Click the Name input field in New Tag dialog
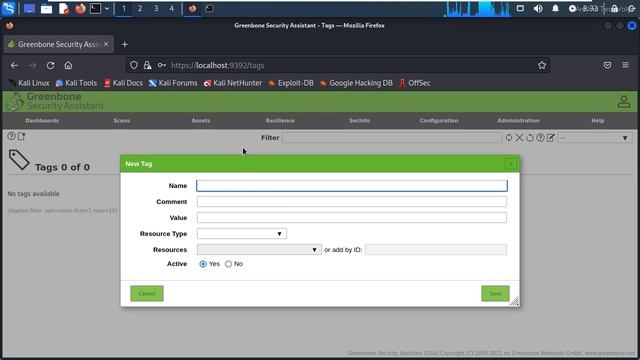 (x=352, y=186)
